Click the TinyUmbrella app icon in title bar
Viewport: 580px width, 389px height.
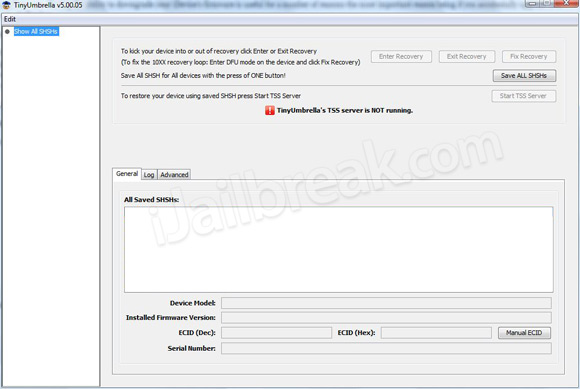[x=6, y=5]
